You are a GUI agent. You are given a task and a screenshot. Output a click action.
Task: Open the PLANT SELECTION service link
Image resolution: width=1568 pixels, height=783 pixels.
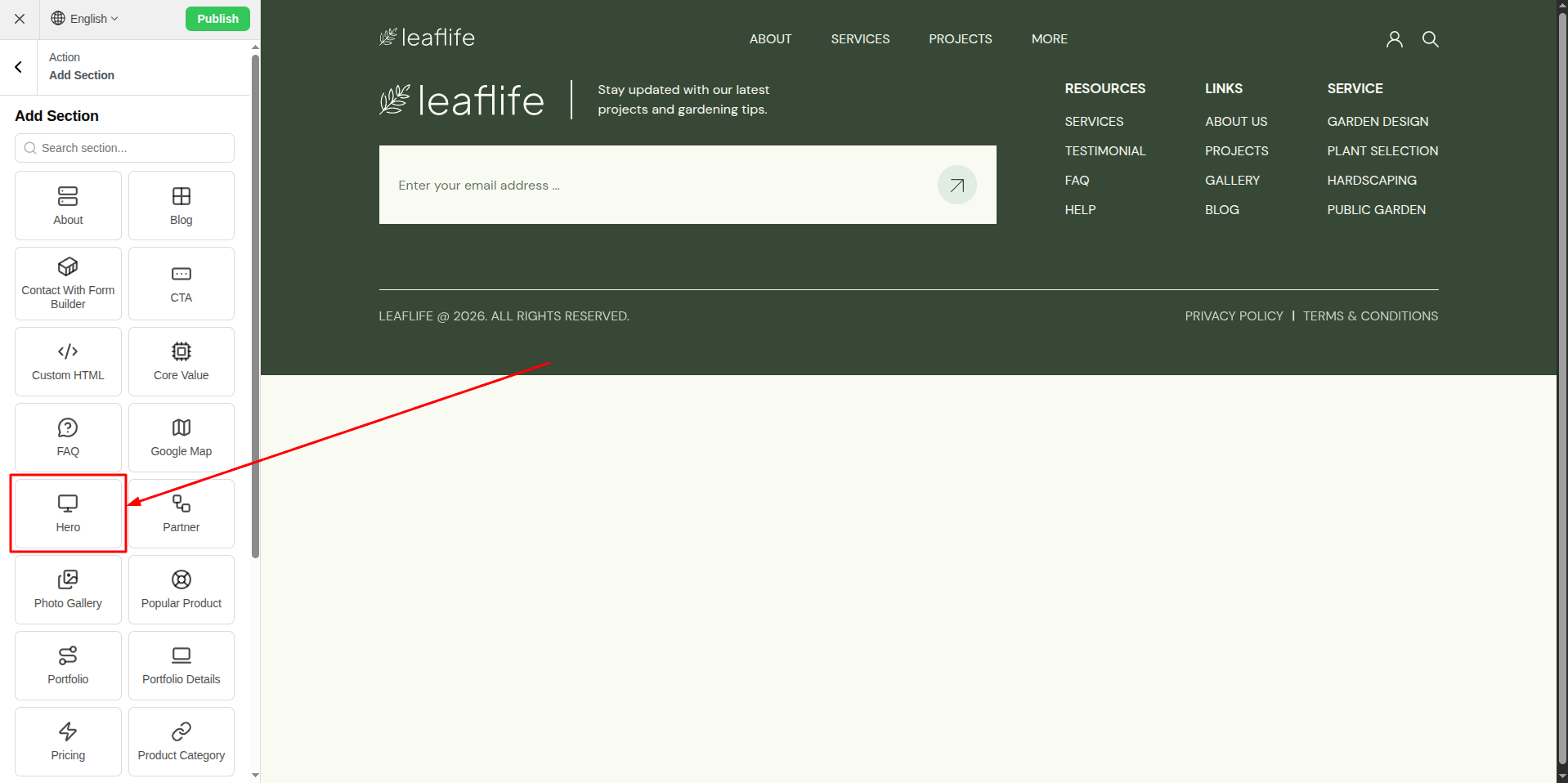(1382, 151)
